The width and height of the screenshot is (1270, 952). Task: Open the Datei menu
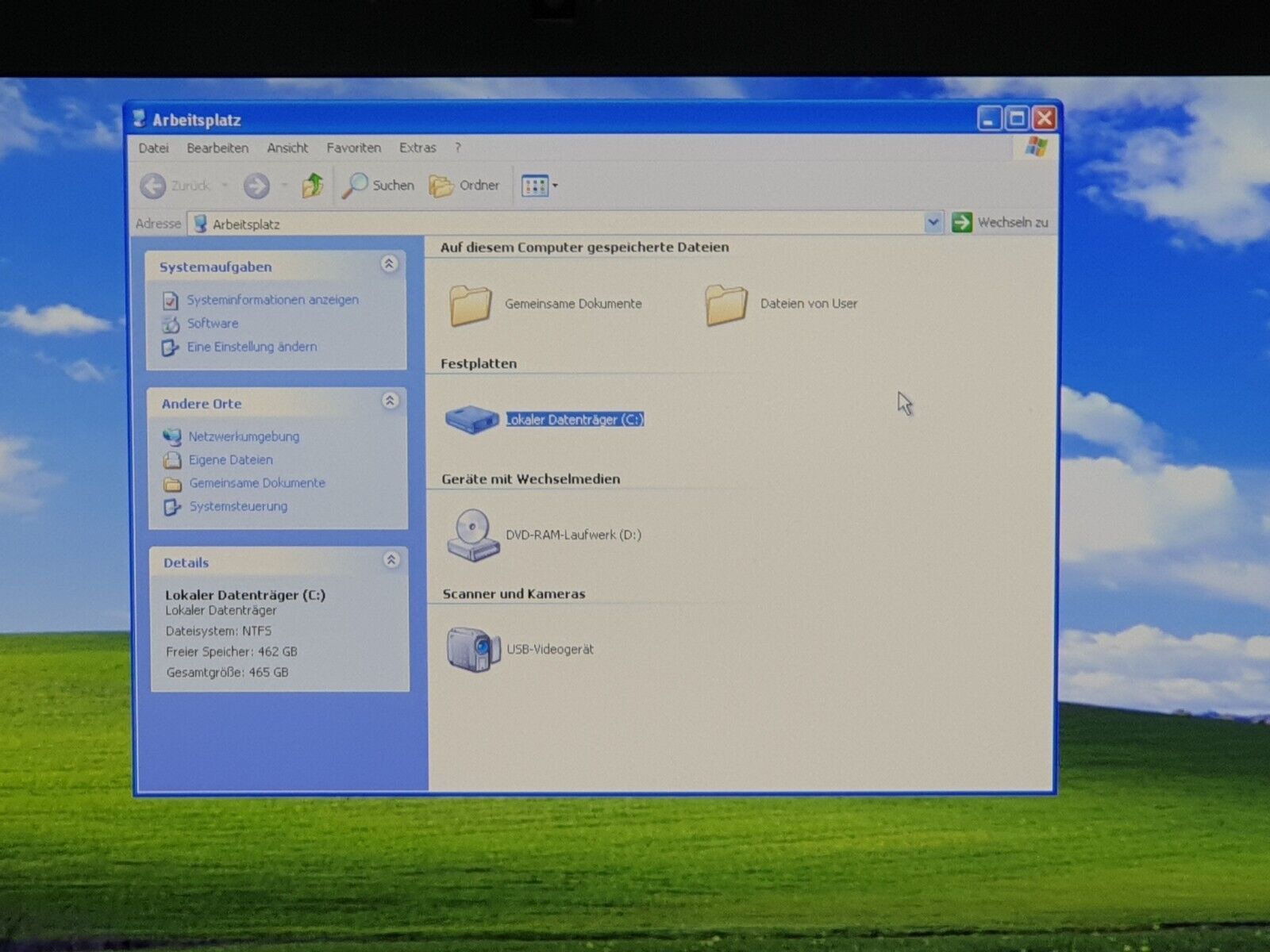pyautogui.click(x=153, y=148)
